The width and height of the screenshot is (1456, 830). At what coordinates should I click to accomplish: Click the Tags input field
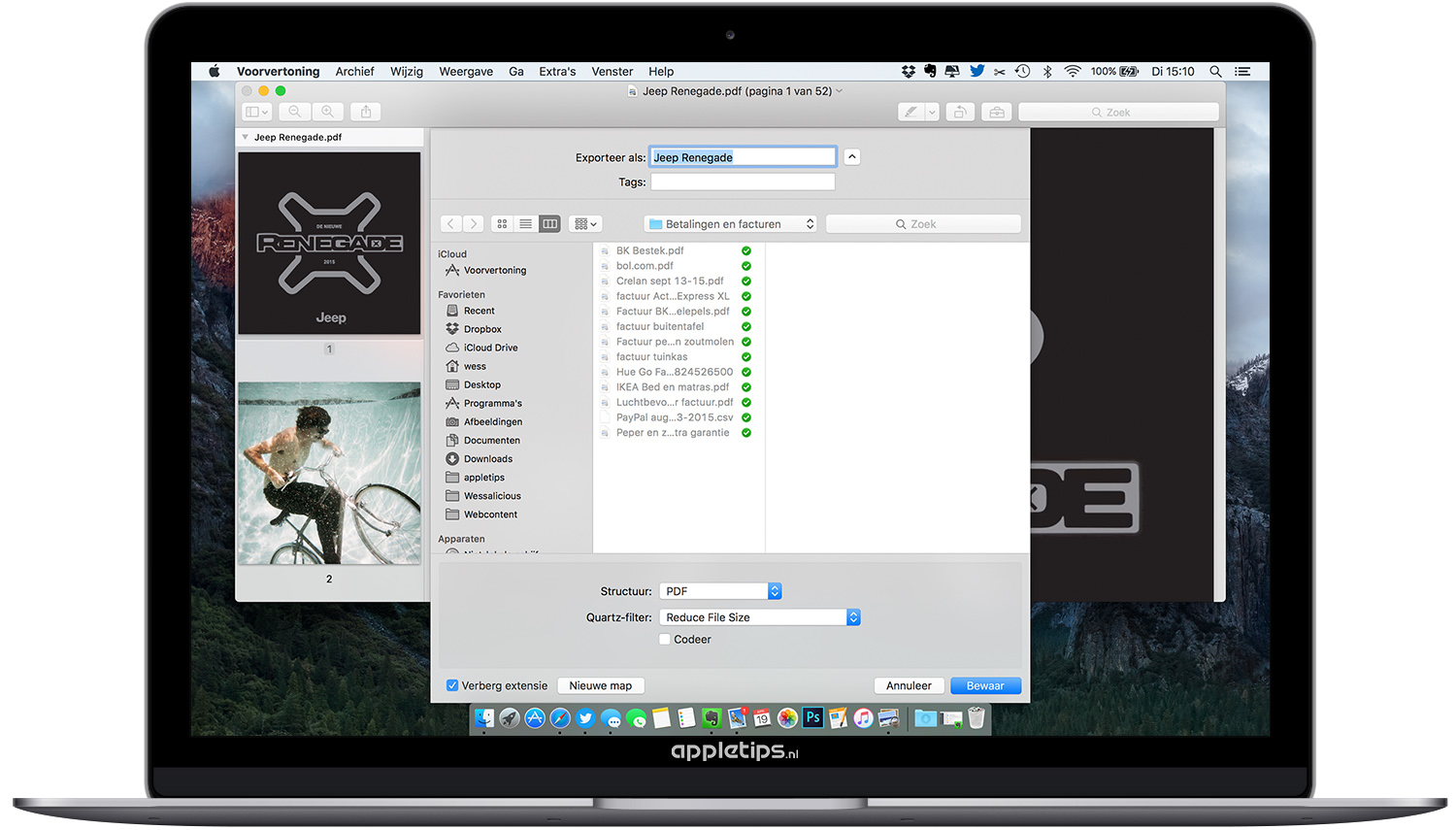pyautogui.click(x=743, y=183)
